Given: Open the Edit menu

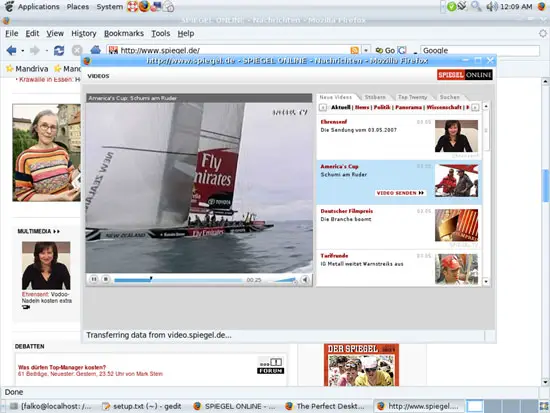Looking at the screenshot, I should [x=32, y=33].
